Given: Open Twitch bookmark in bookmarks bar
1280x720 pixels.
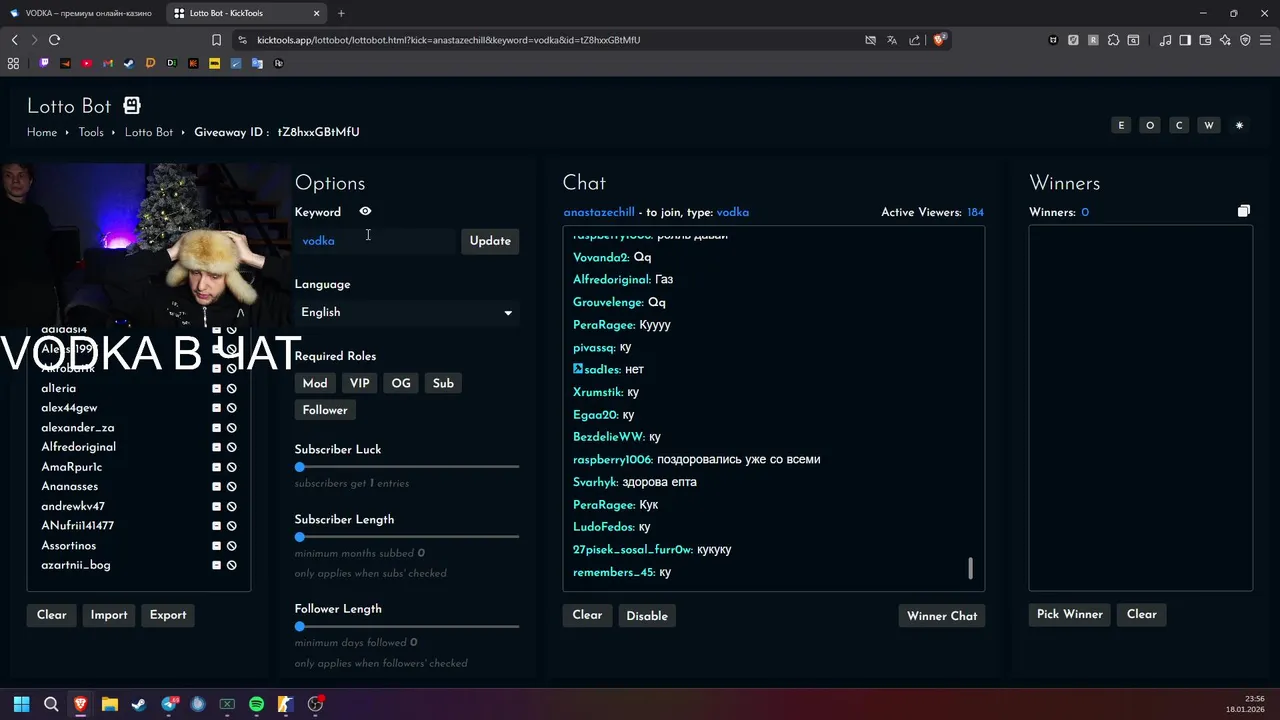Looking at the screenshot, I should (44, 63).
